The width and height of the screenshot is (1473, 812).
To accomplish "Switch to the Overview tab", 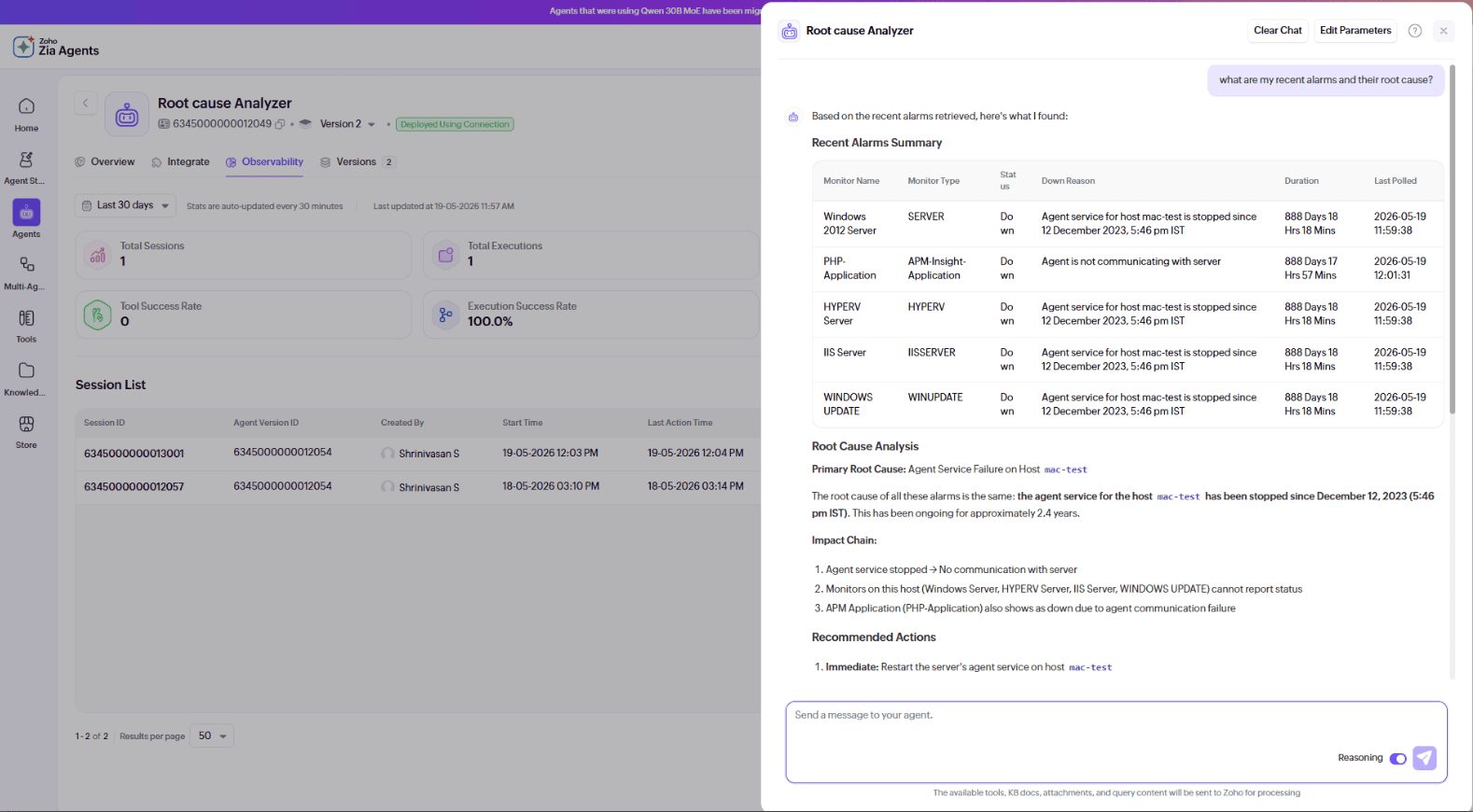I will click(x=105, y=162).
